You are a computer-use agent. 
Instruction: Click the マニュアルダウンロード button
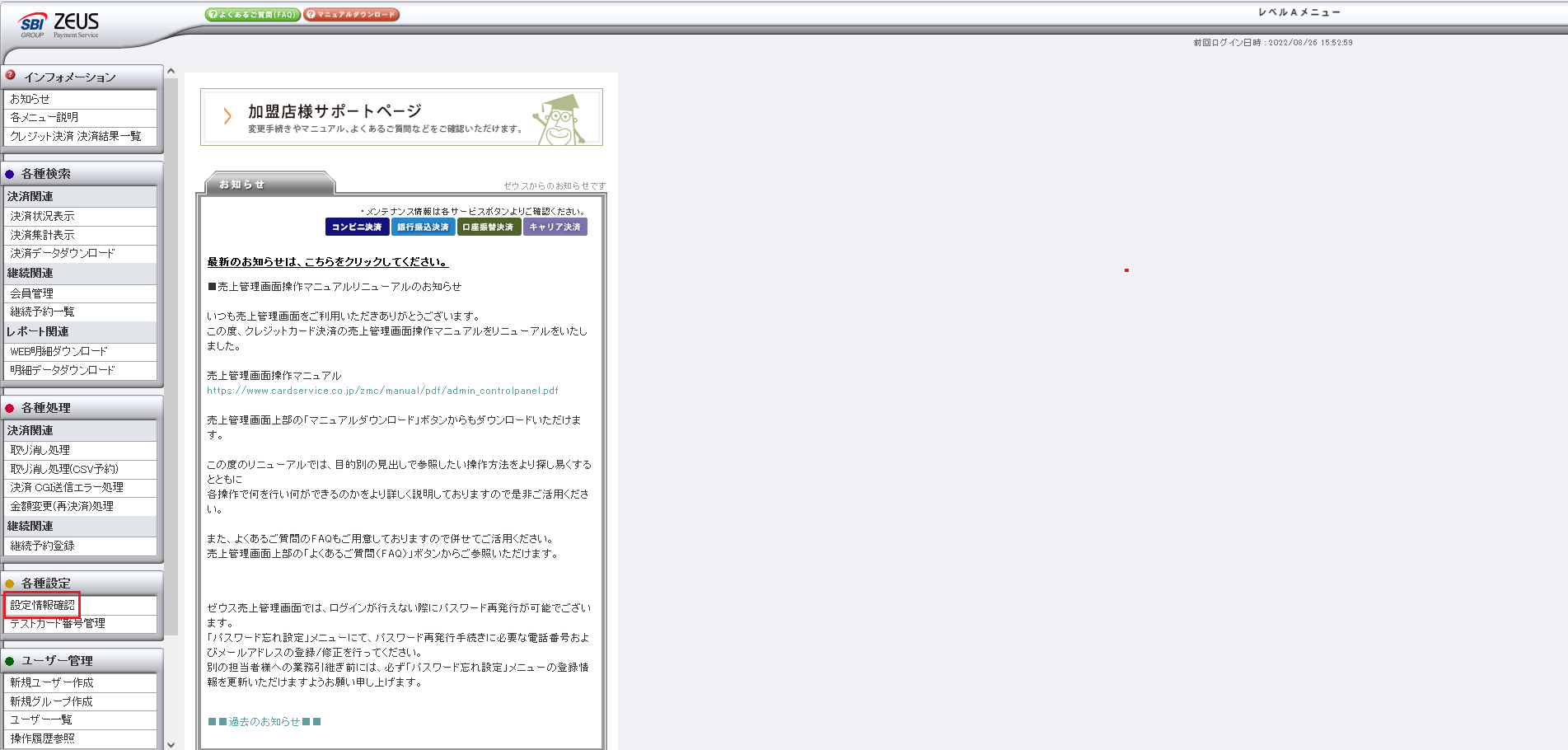(x=352, y=15)
